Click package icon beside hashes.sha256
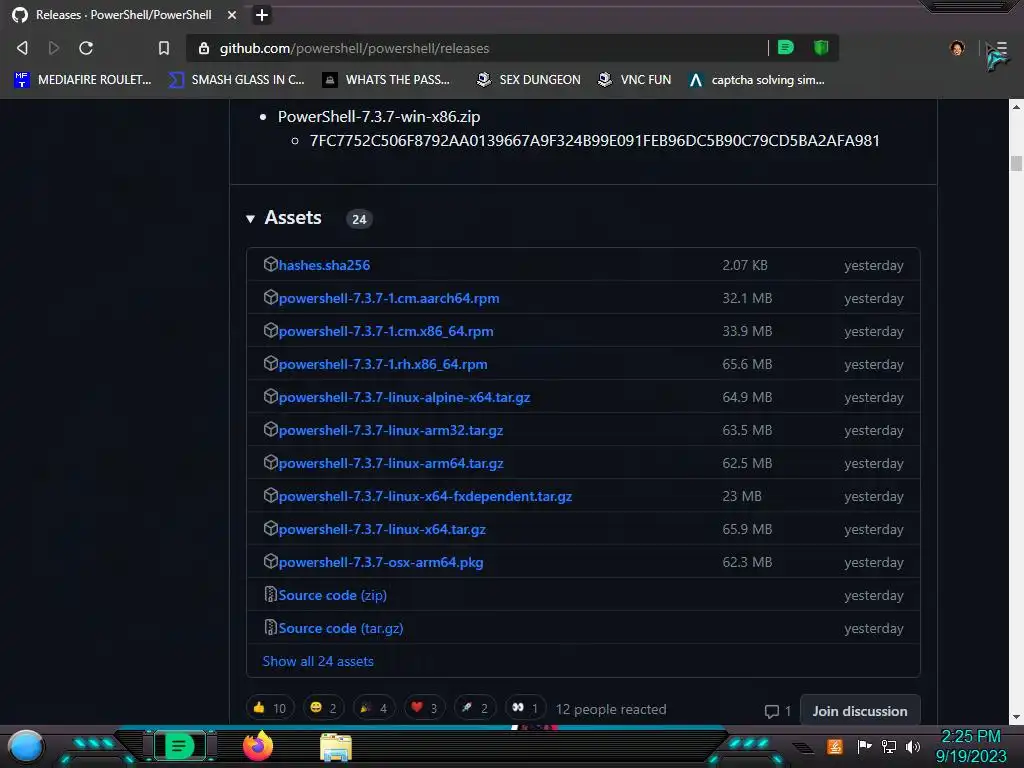 point(270,264)
